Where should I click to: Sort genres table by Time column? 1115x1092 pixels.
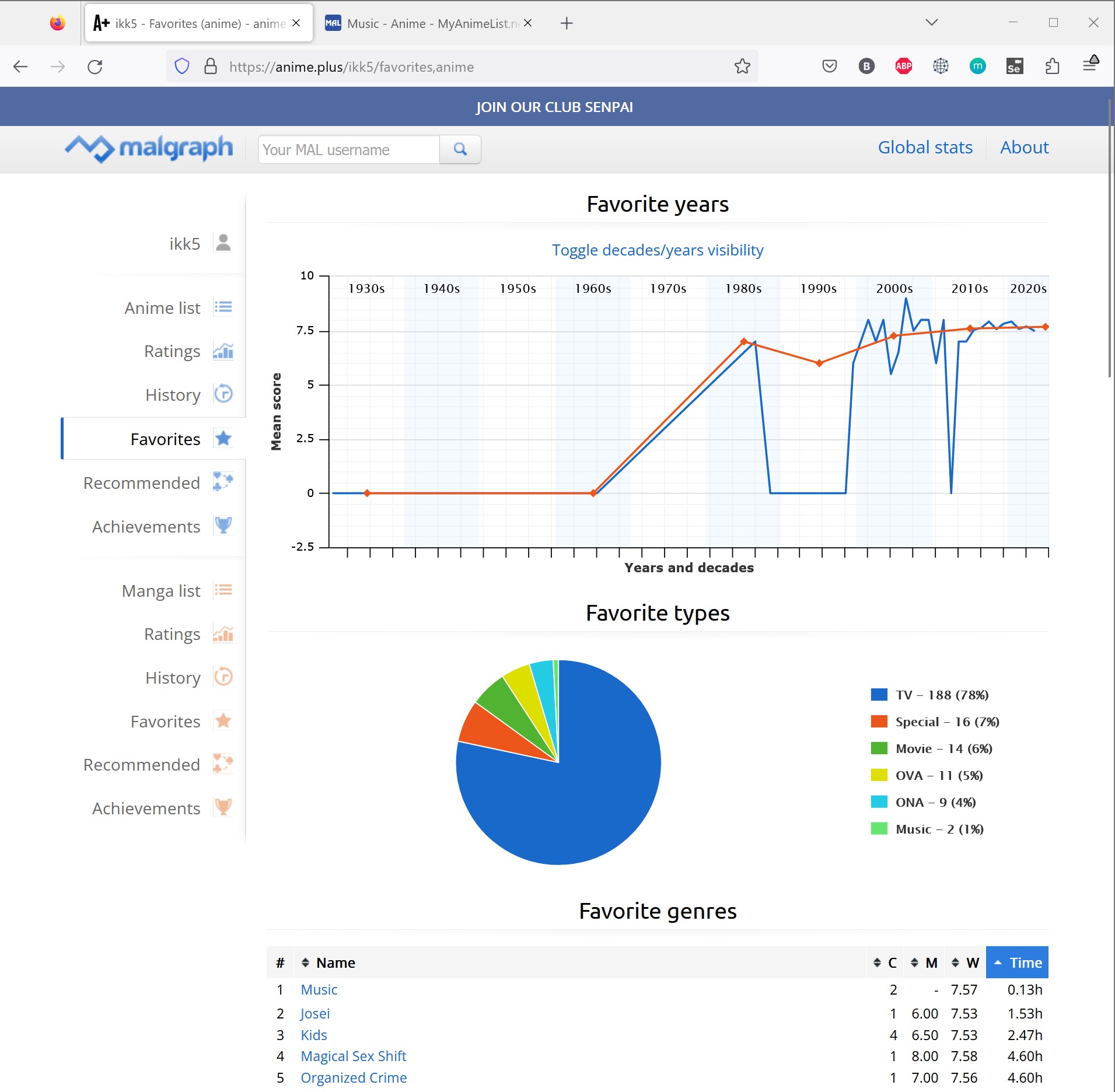pos(1017,963)
